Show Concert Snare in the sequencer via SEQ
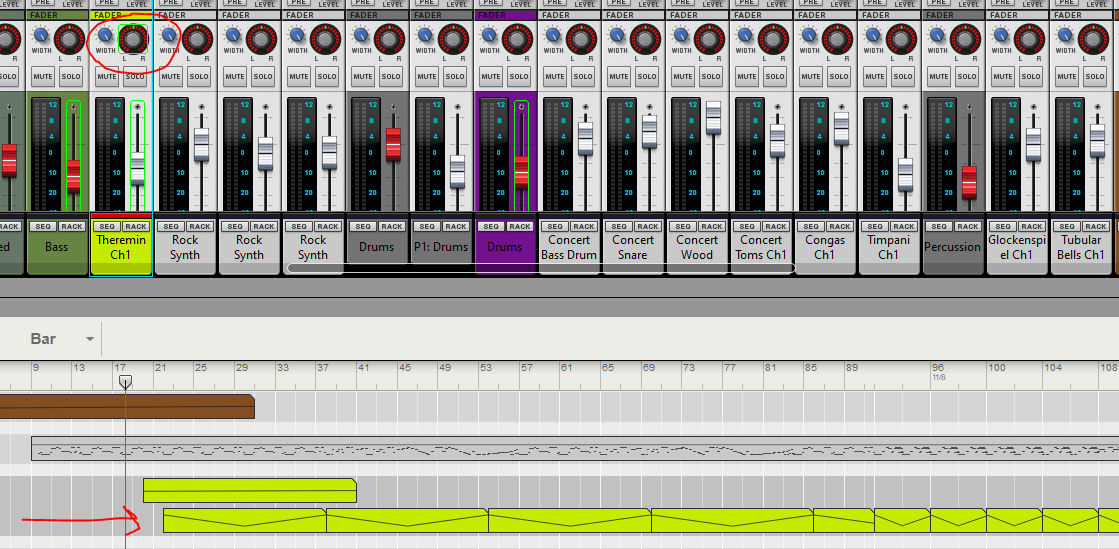This screenshot has height=549, width=1119. click(x=619, y=227)
